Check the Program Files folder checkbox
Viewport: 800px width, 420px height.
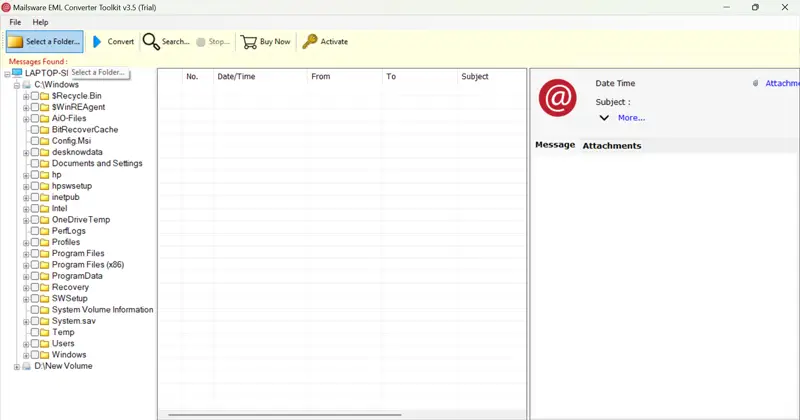(x=35, y=253)
